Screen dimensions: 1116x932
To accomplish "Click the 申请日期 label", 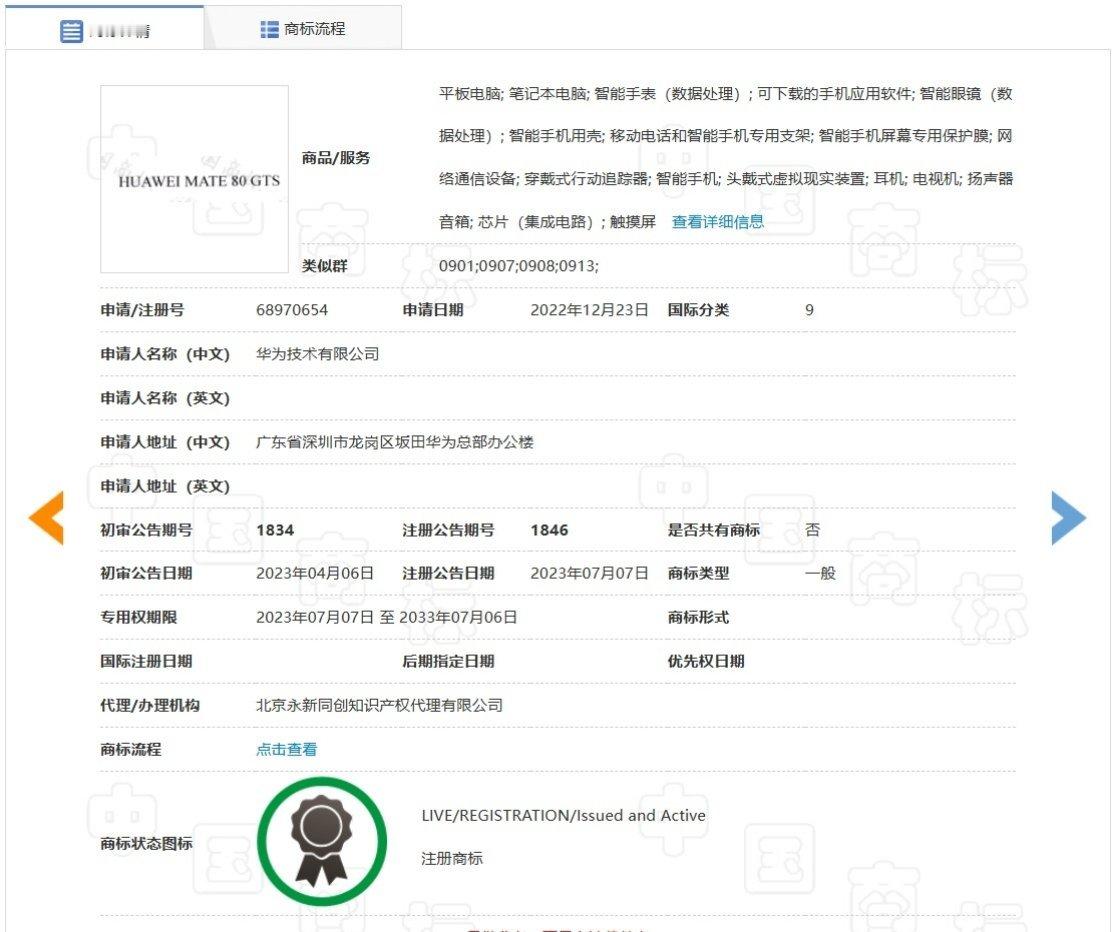I will point(433,310).
